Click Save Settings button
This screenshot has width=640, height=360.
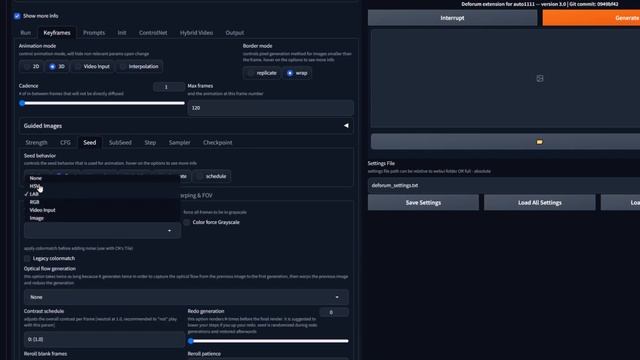click(x=423, y=202)
